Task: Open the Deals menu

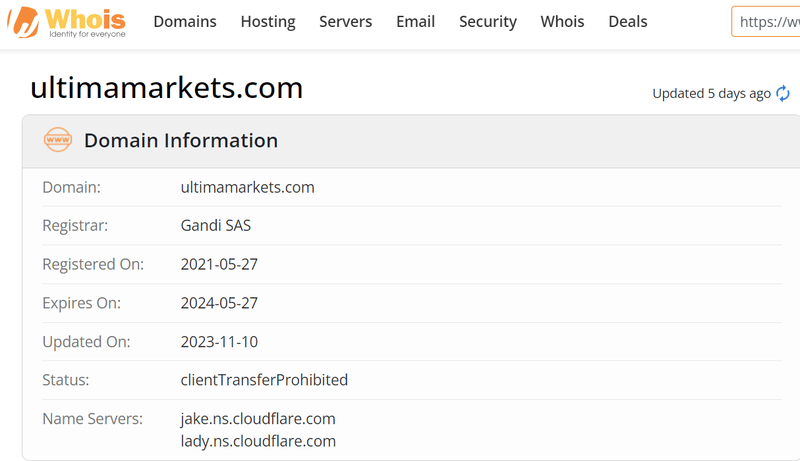Action: click(628, 21)
